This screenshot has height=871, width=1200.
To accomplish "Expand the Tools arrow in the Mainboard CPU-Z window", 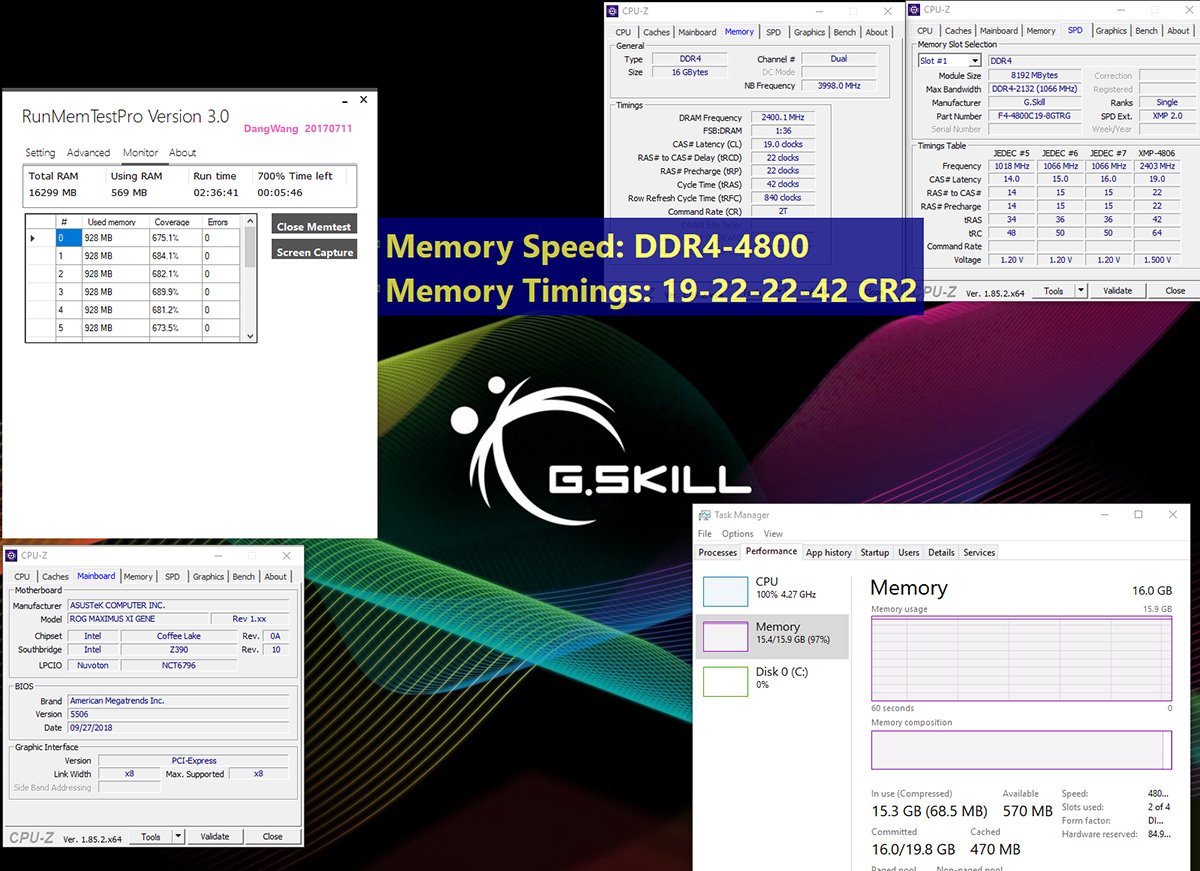I will [178, 837].
